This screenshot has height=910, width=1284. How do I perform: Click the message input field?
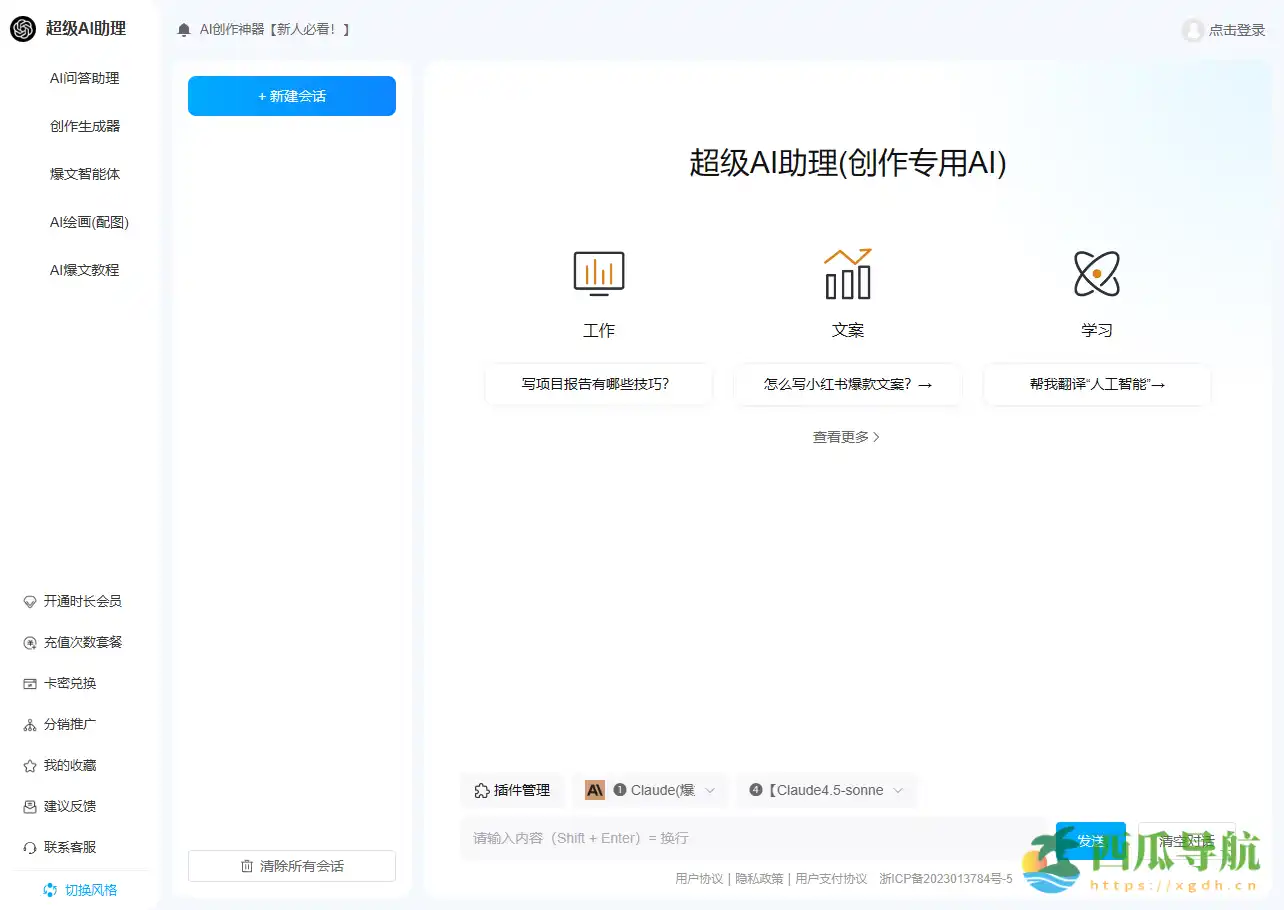(700, 838)
